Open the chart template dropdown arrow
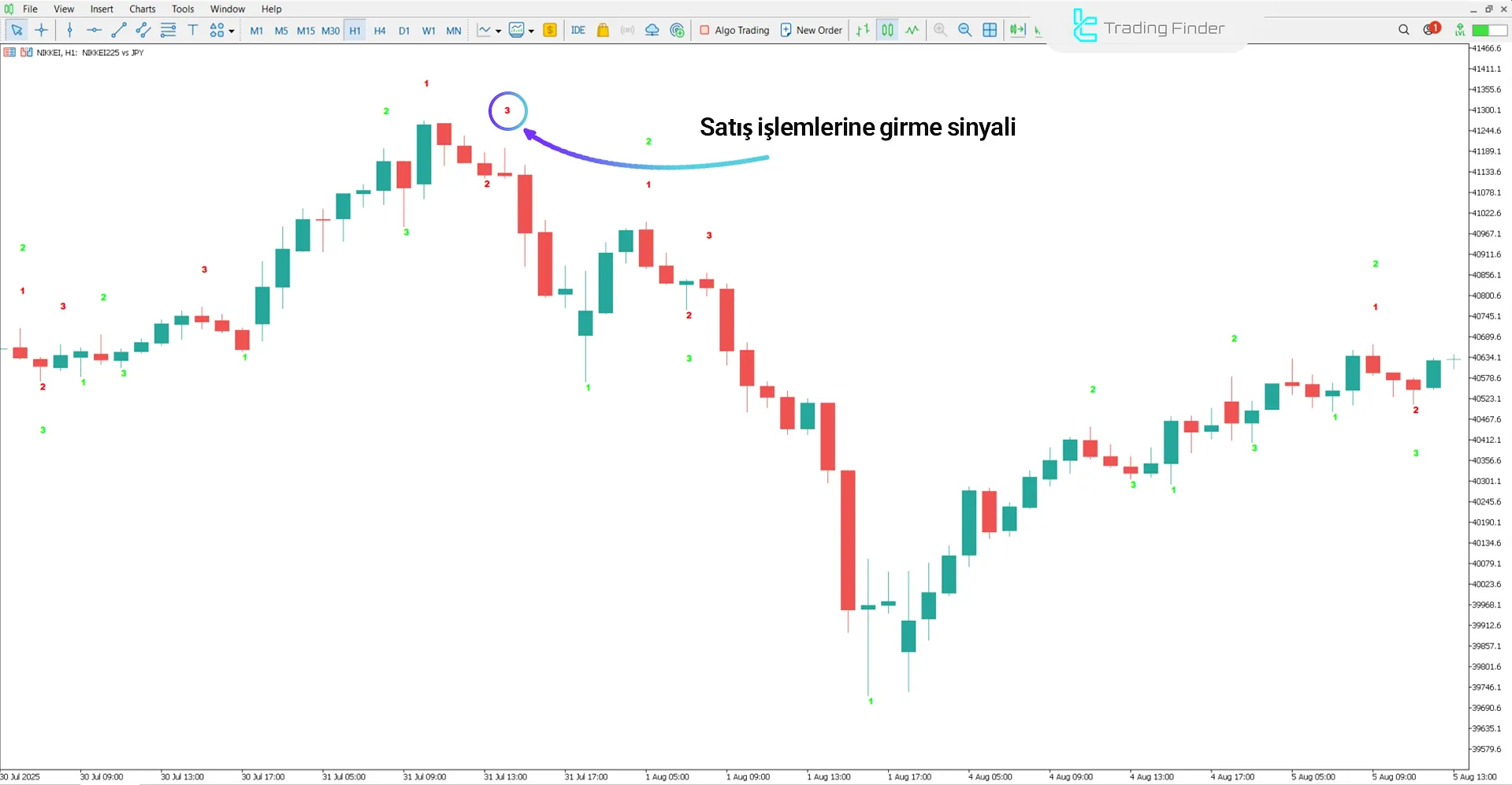 (533, 30)
